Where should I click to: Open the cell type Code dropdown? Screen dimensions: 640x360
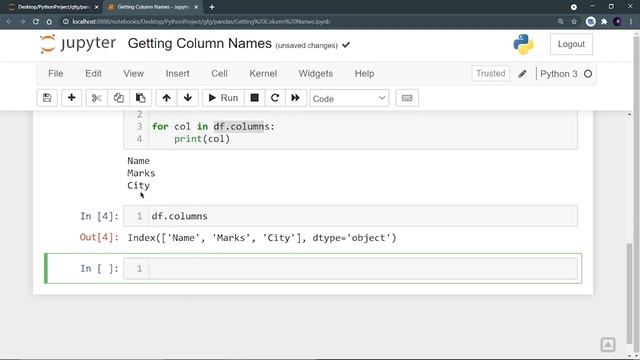click(349, 98)
